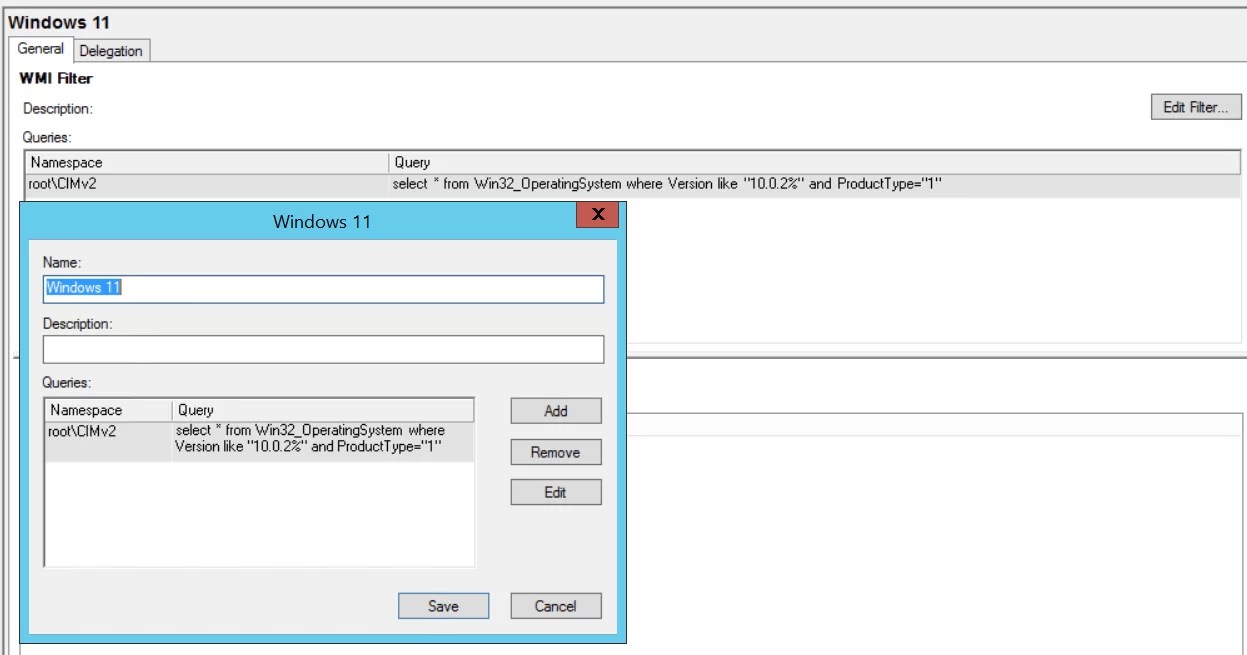
Task: Close the Windows 11 dialog with the X
Action: pyautogui.click(x=598, y=214)
